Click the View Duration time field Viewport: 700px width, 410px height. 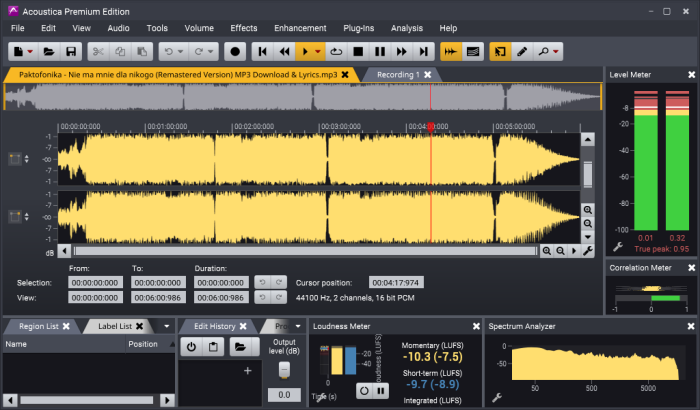tap(221, 297)
